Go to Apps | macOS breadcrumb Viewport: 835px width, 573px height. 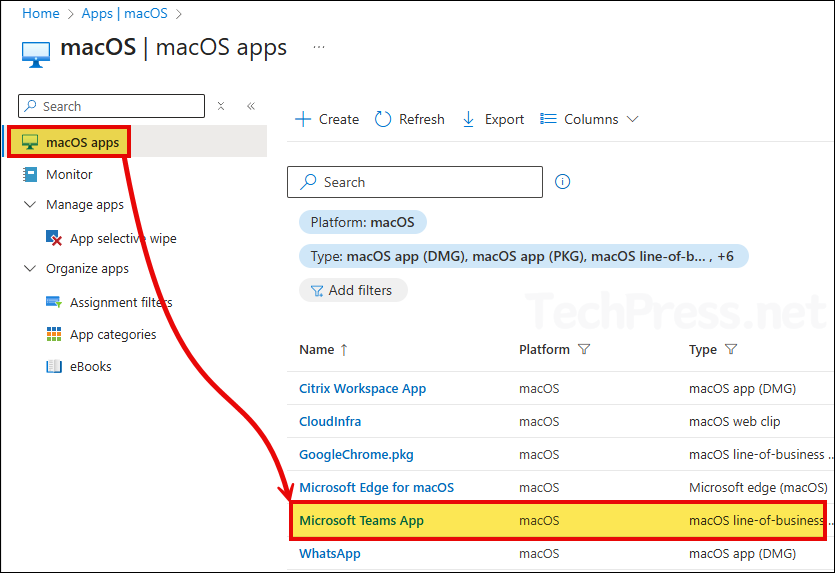(124, 13)
